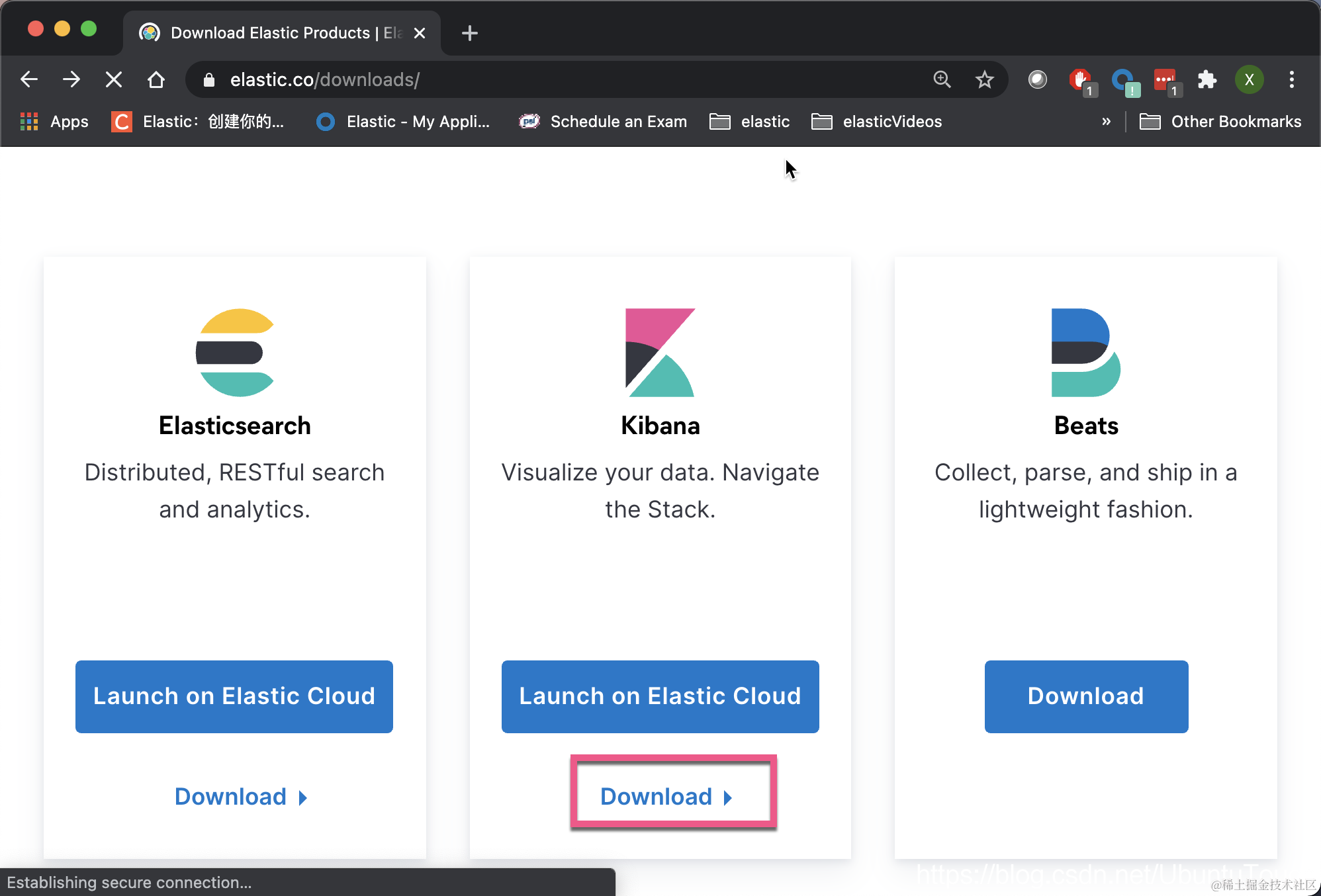Expand hidden bookmarks with the chevron
The width and height of the screenshot is (1321, 896).
point(1106,122)
